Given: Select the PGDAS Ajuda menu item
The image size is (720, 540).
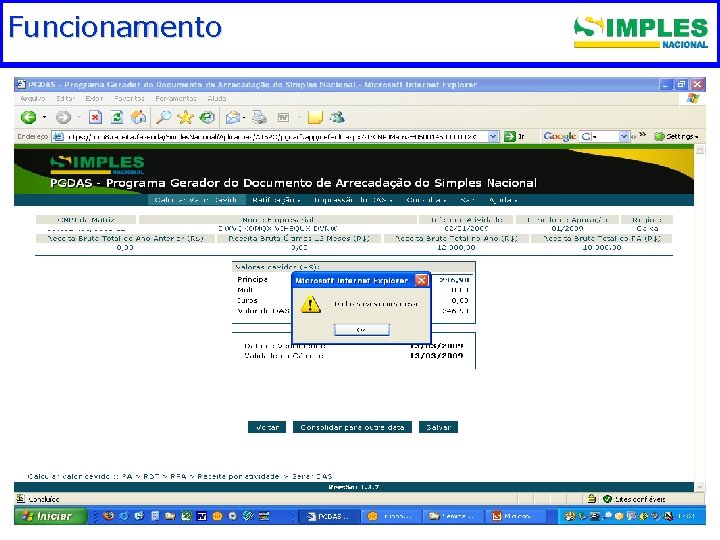Looking at the screenshot, I should [x=504, y=200].
